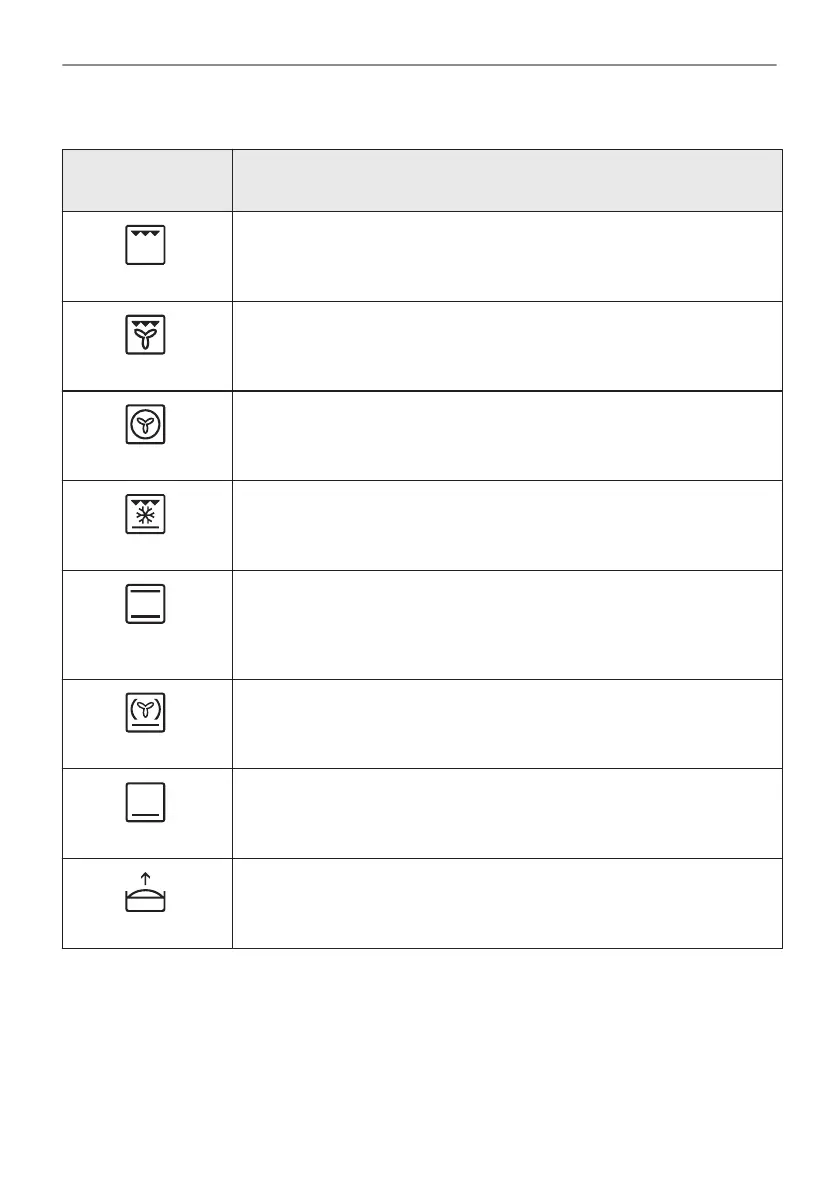Select the turbo grill icon with fan
The width and height of the screenshot is (839, 1191).
(146, 335)
